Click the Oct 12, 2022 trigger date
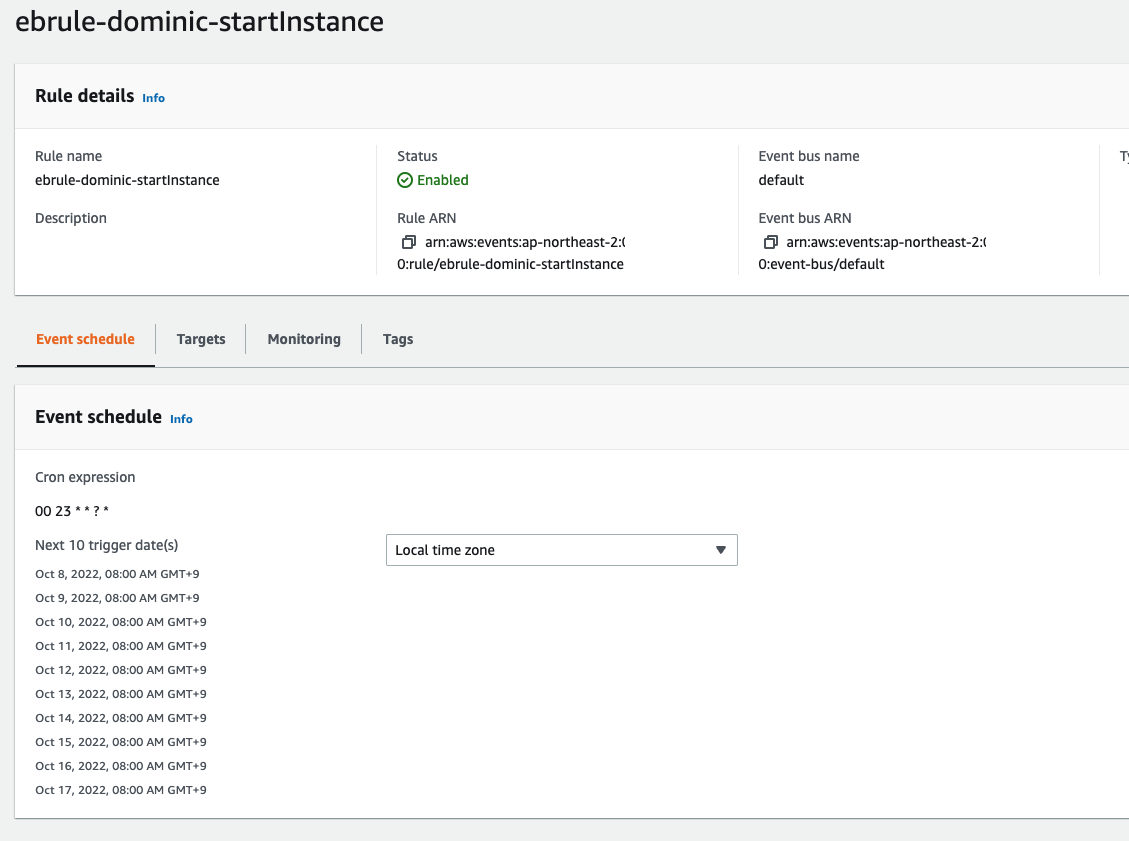This screenshot has height=841, width=1129. (121, 670)
